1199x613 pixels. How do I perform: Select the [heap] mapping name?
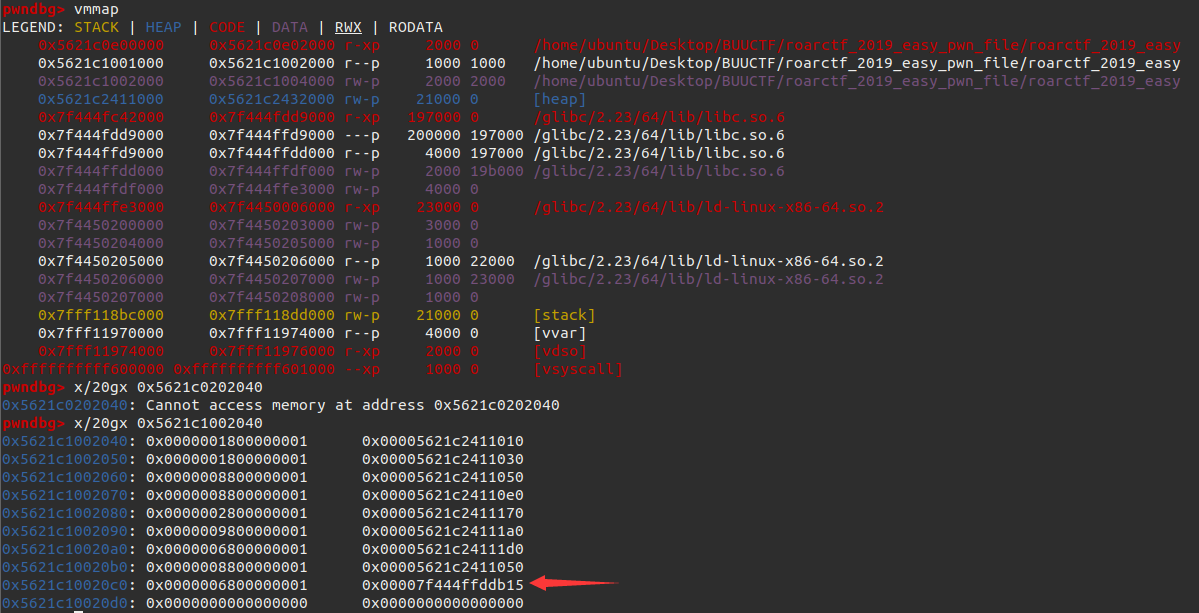(560, 99)
